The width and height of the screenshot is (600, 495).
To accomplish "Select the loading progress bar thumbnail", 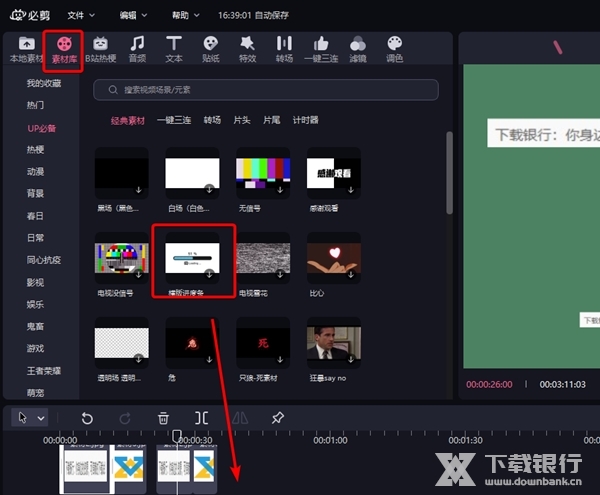I will (192, 258).
